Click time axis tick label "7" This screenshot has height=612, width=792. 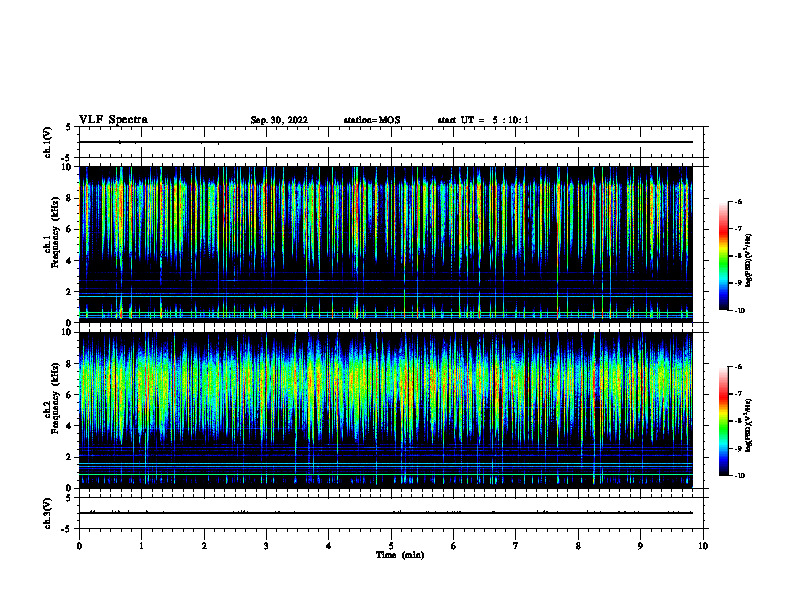516,546
